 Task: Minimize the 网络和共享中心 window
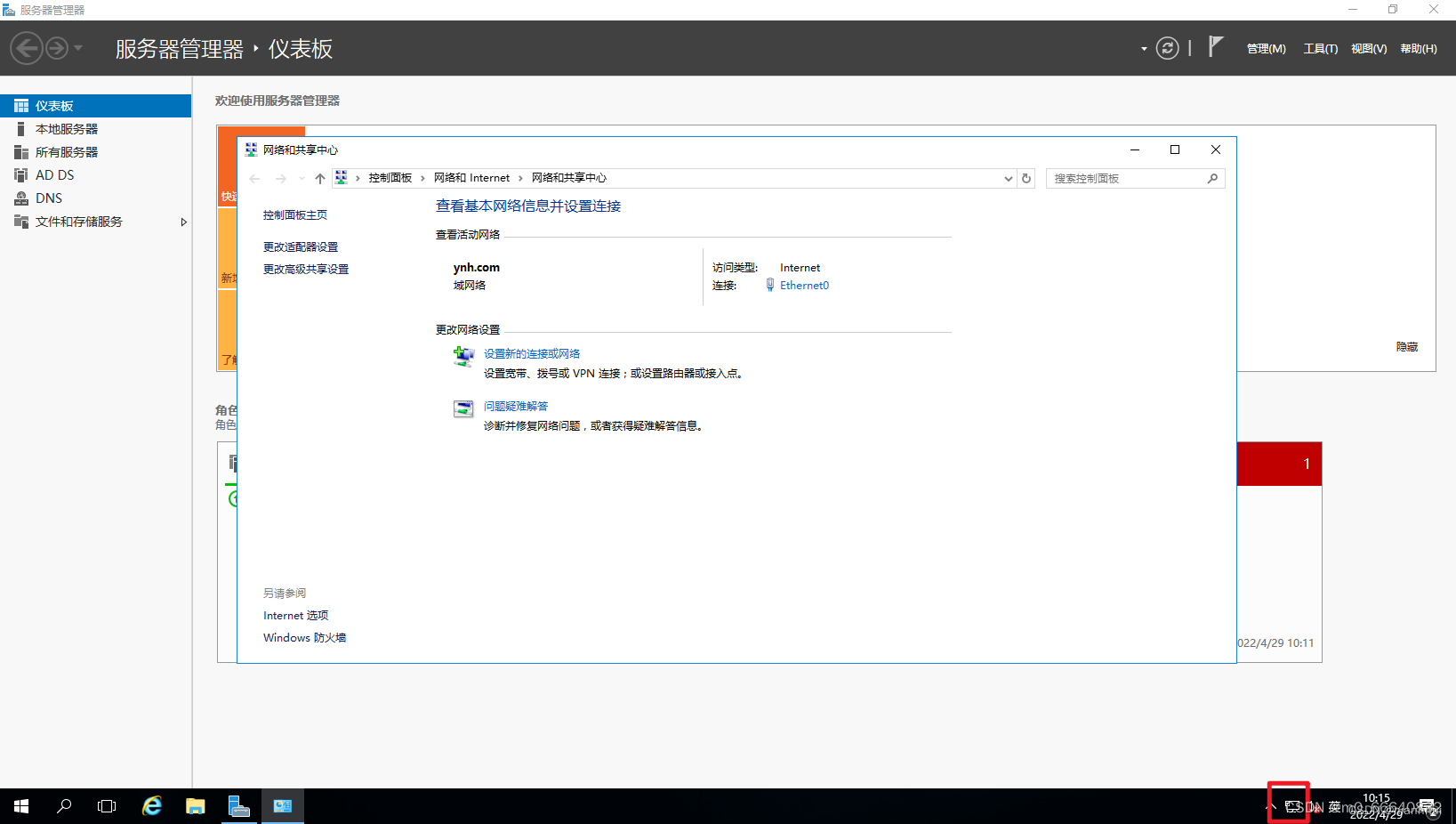[1135, 149]
